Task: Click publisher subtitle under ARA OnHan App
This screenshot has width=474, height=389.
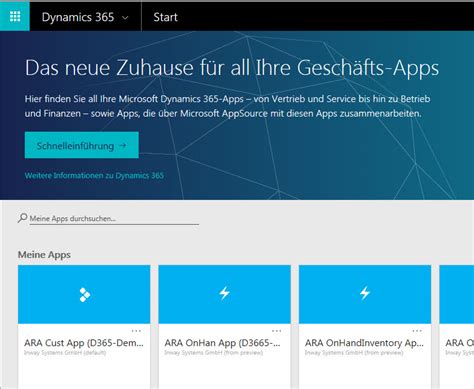Action: (x=214, y=352)
